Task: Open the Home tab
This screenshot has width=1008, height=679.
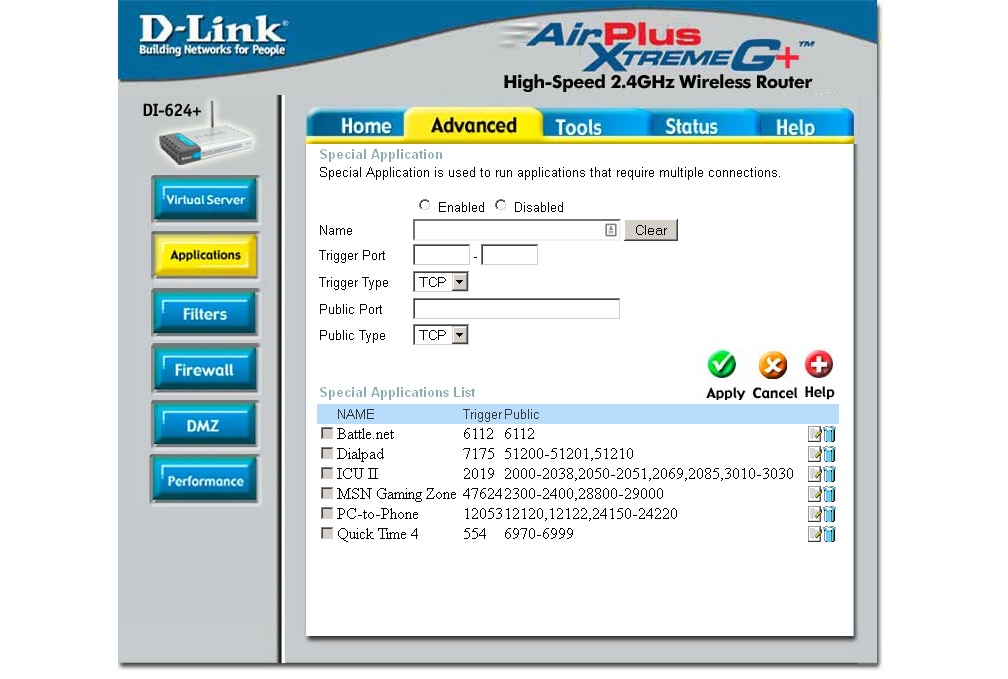Action: (x=357, y=124)
